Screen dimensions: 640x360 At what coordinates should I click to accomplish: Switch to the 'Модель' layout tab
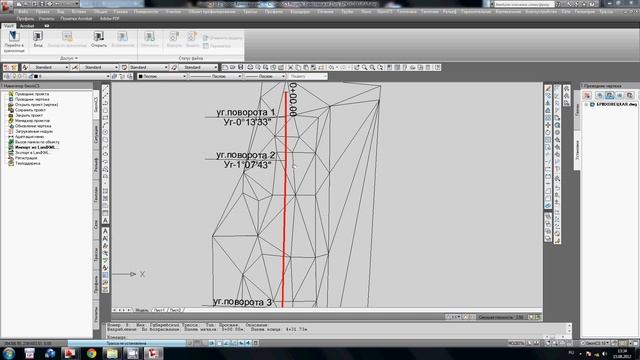click(142, 310)
